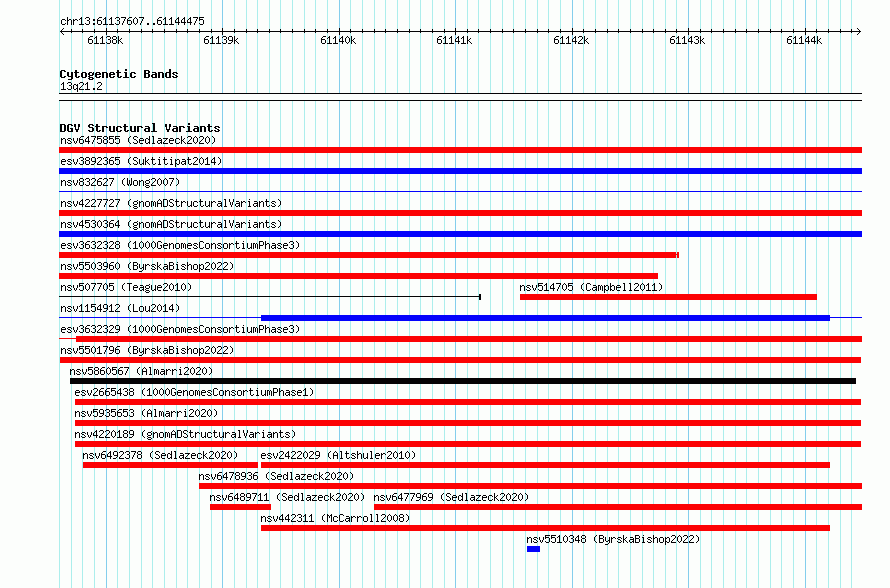
Task: Click the red bar of nsv5501796
Action: [460, 360]
